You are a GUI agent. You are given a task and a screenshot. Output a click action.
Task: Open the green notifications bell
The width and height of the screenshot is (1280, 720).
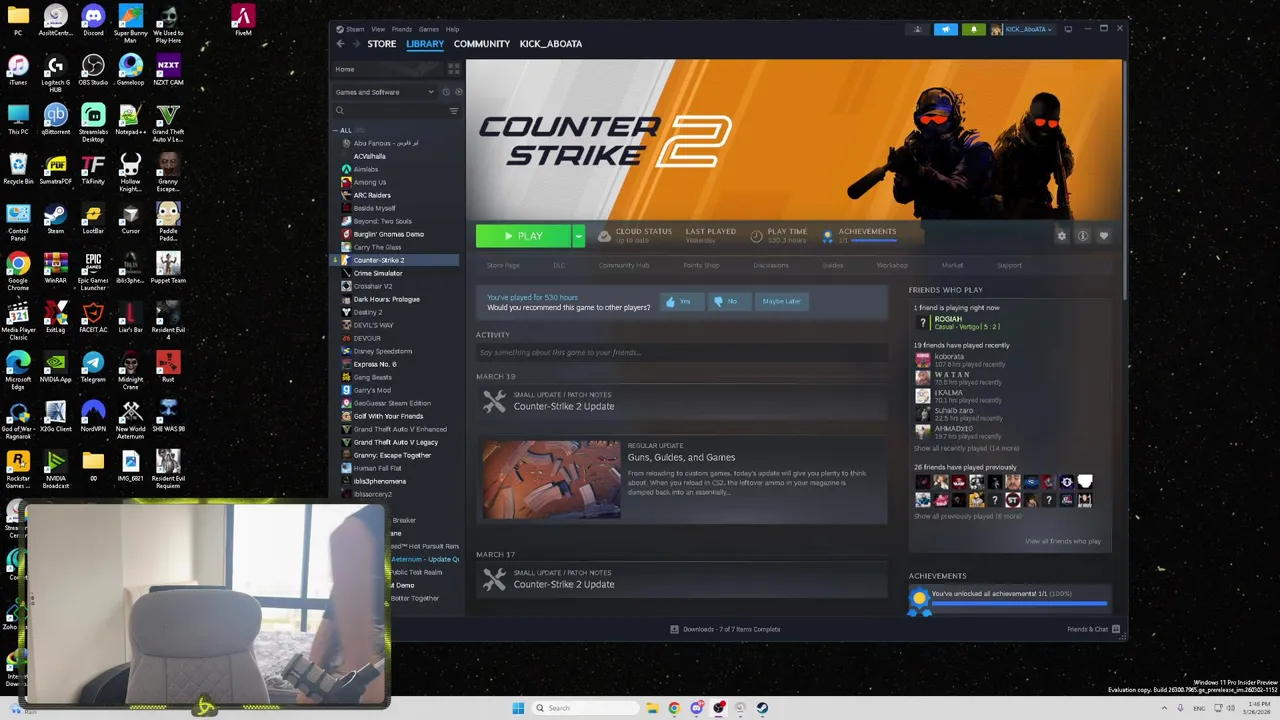973,29
